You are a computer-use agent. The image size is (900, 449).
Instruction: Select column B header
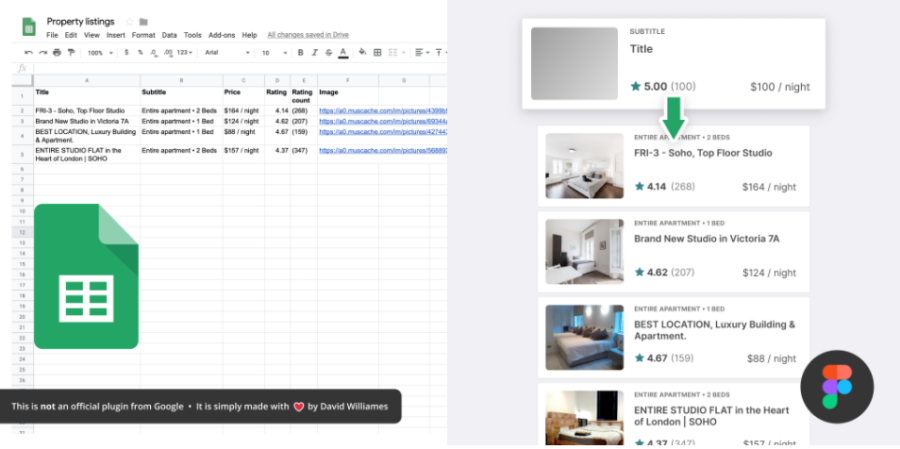[x=181, y=80]
